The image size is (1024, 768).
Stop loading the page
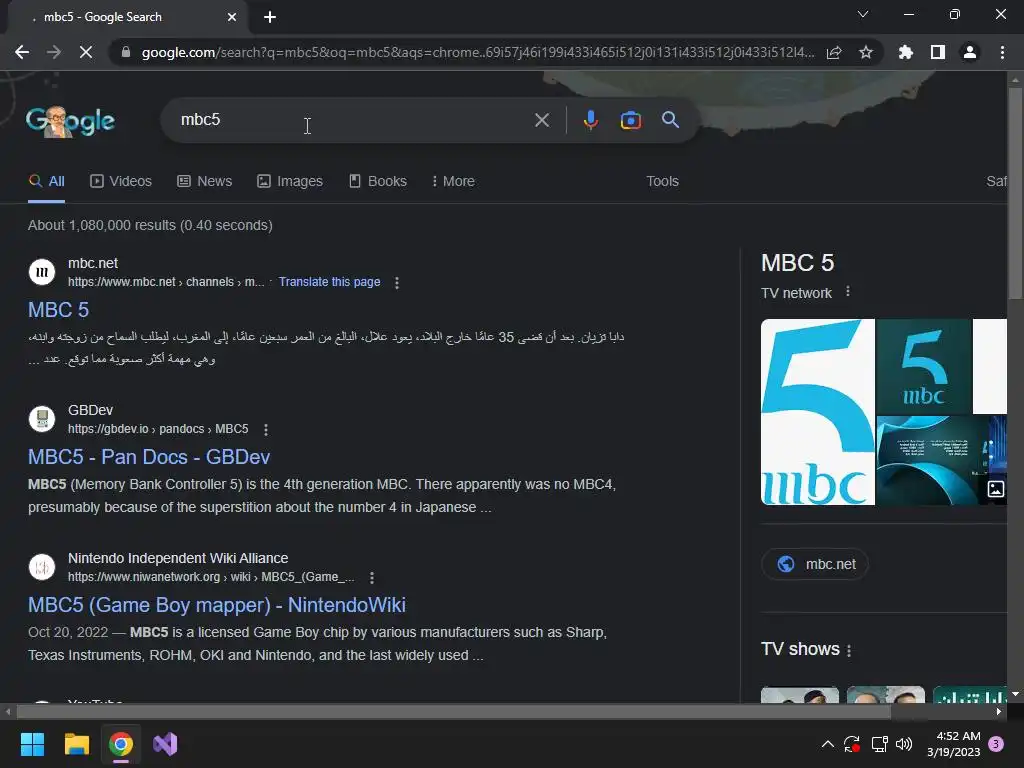click(86, 52)
